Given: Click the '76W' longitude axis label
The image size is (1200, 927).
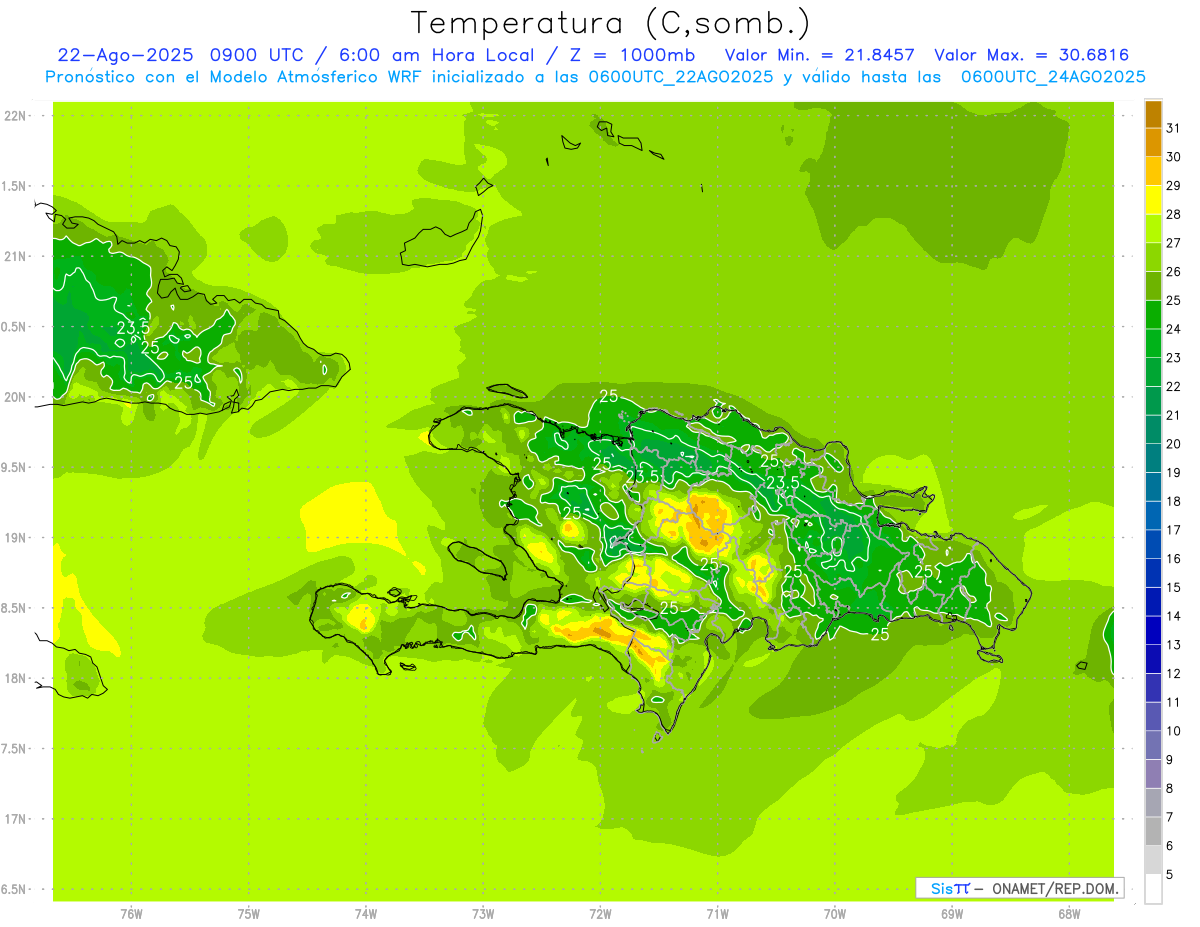Looking at the screenshot, I should coord(131,913).
